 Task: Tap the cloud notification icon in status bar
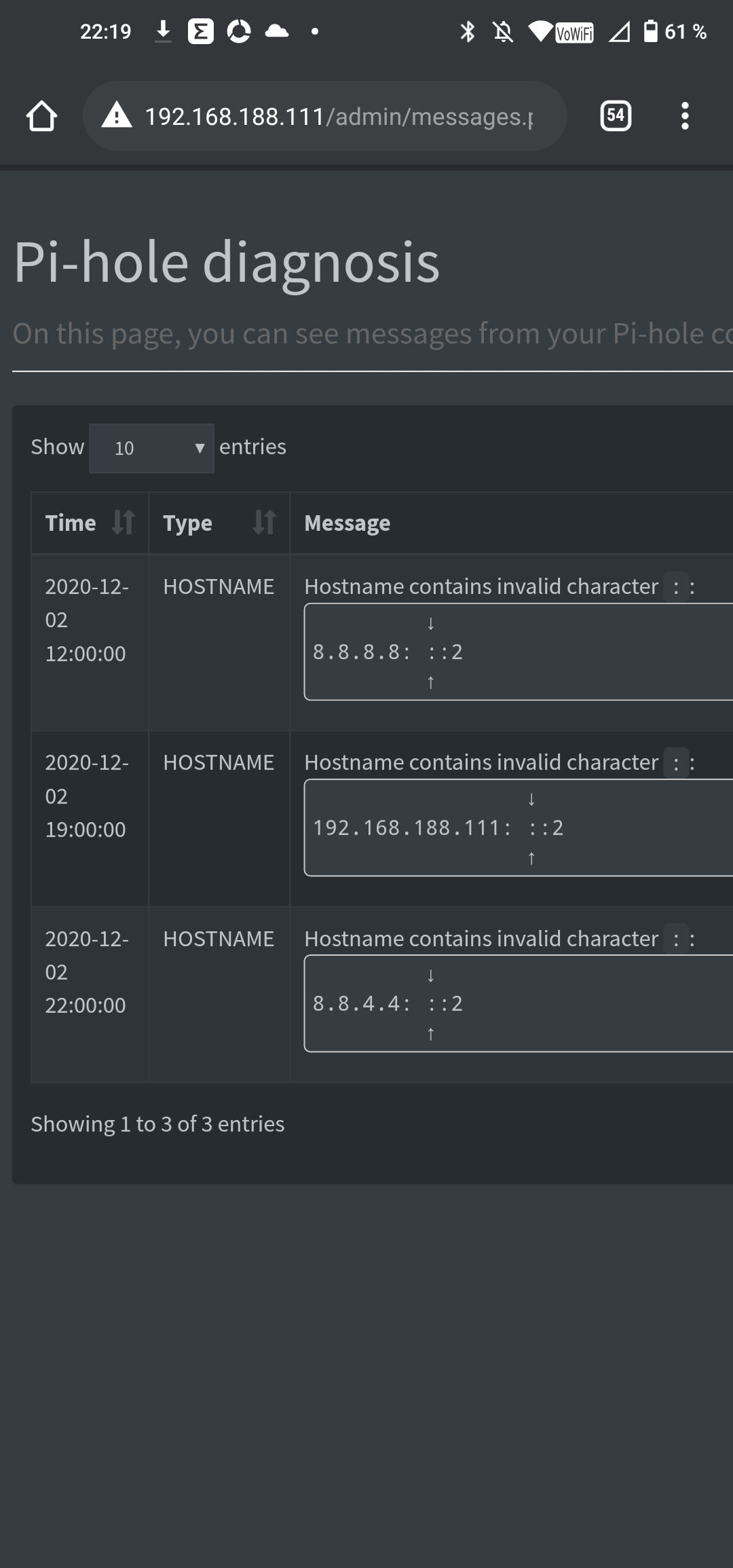tap(277, 31)
